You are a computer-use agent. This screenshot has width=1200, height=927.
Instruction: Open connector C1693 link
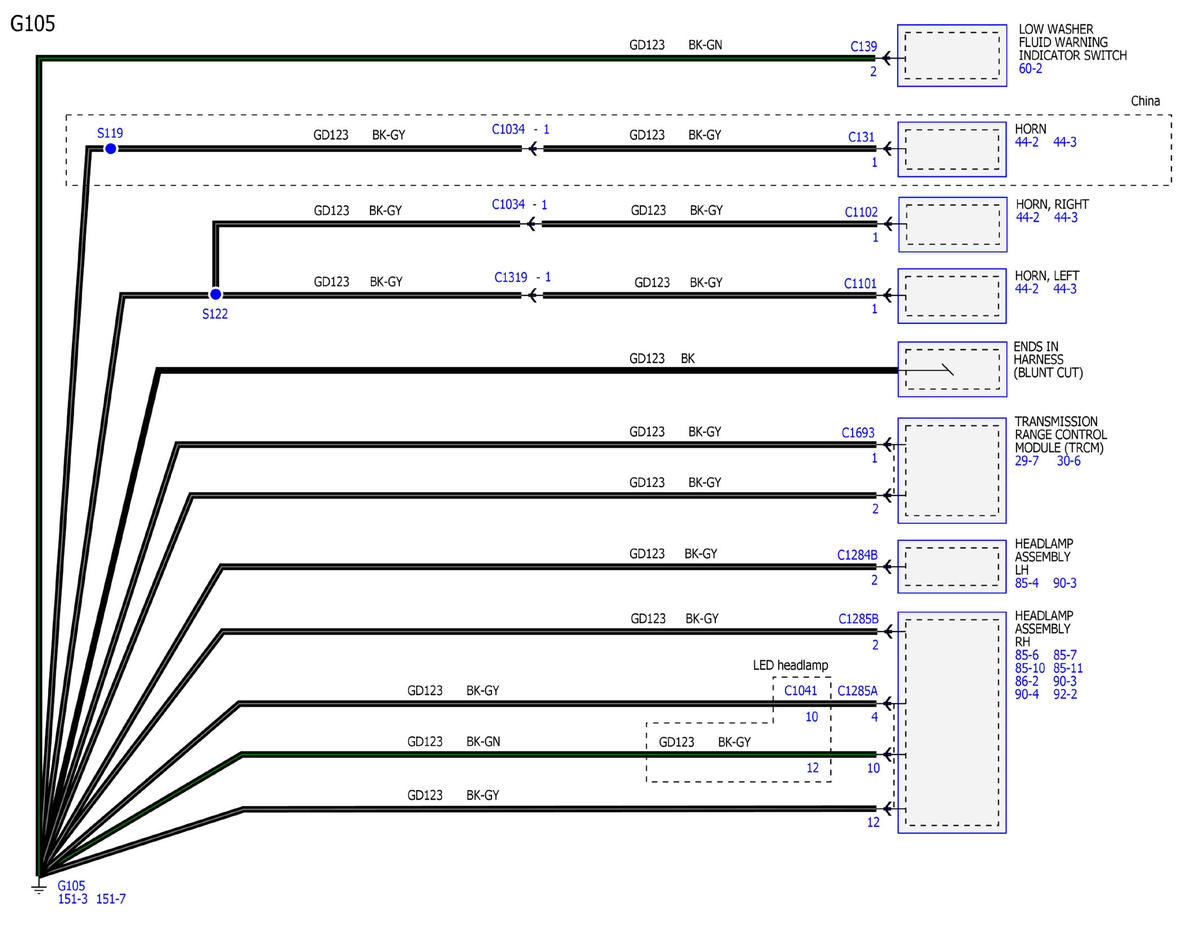click(858, 434)
